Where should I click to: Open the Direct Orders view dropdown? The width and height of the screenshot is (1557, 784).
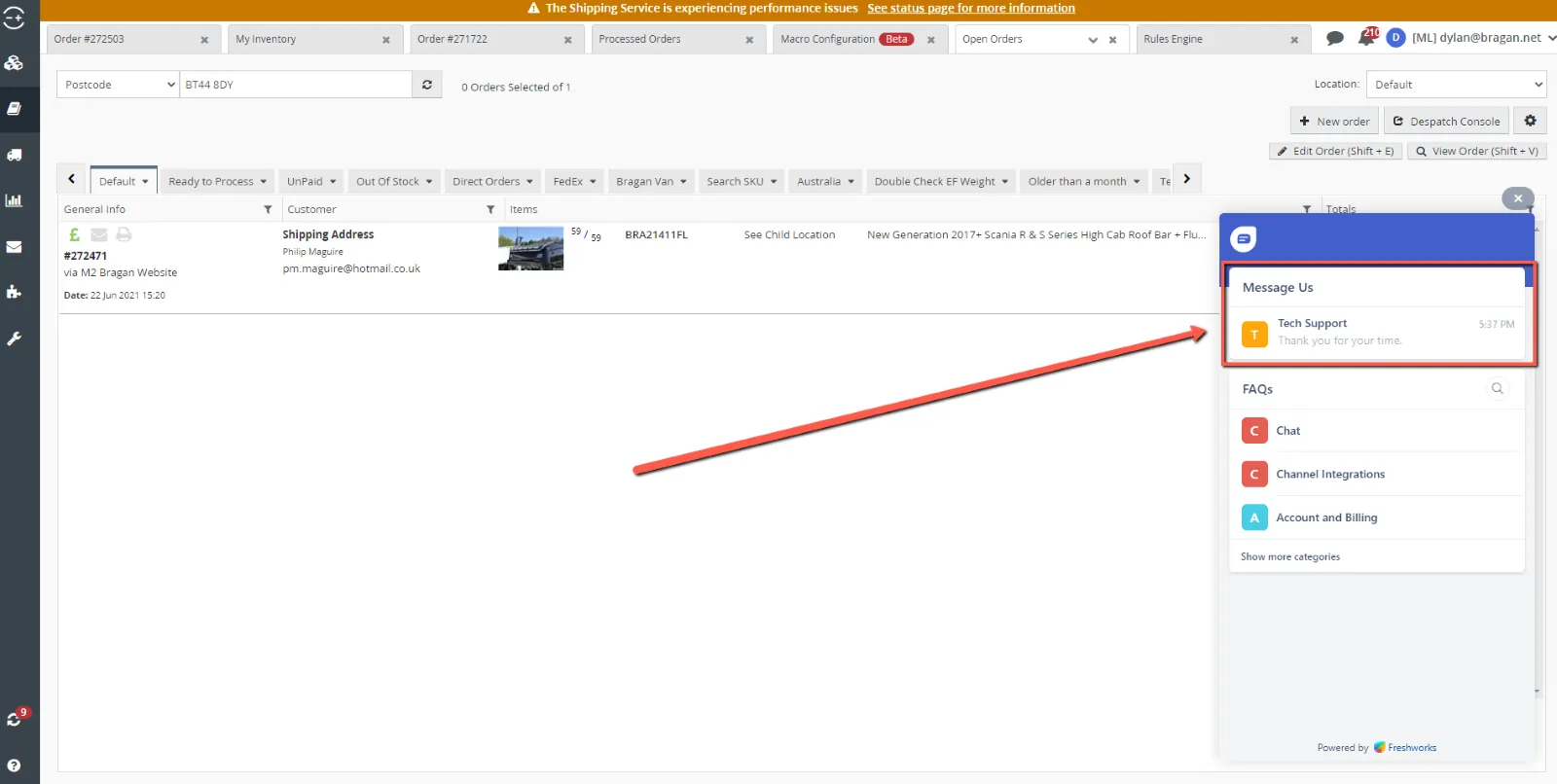pos(529,182)
